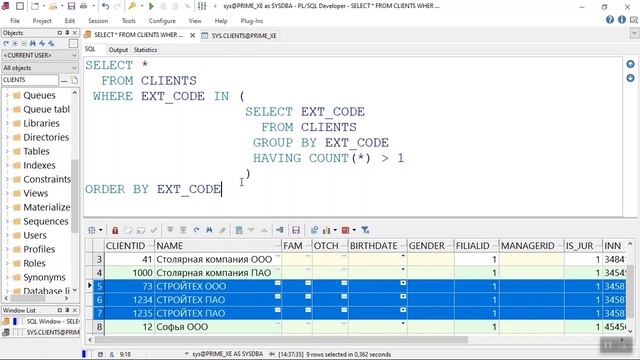The image size is (640, 360).
Task: Click the new filter page icon beside CLIENTS field
Action: (x=74, y=80)
